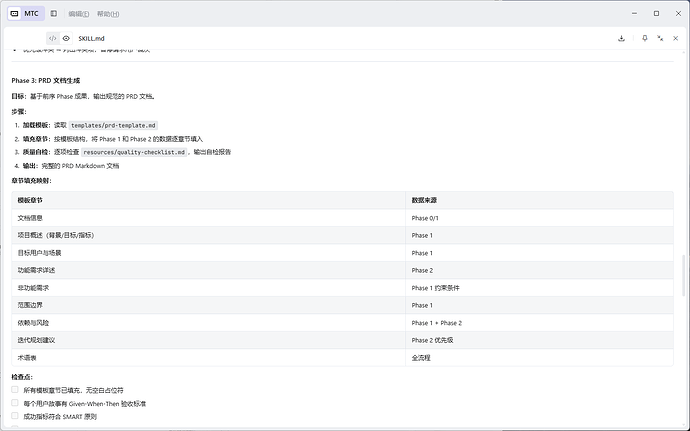The image size is (690, 431).
Task: Pin the SKILL.md preview panel
Action: click(645, 38)
